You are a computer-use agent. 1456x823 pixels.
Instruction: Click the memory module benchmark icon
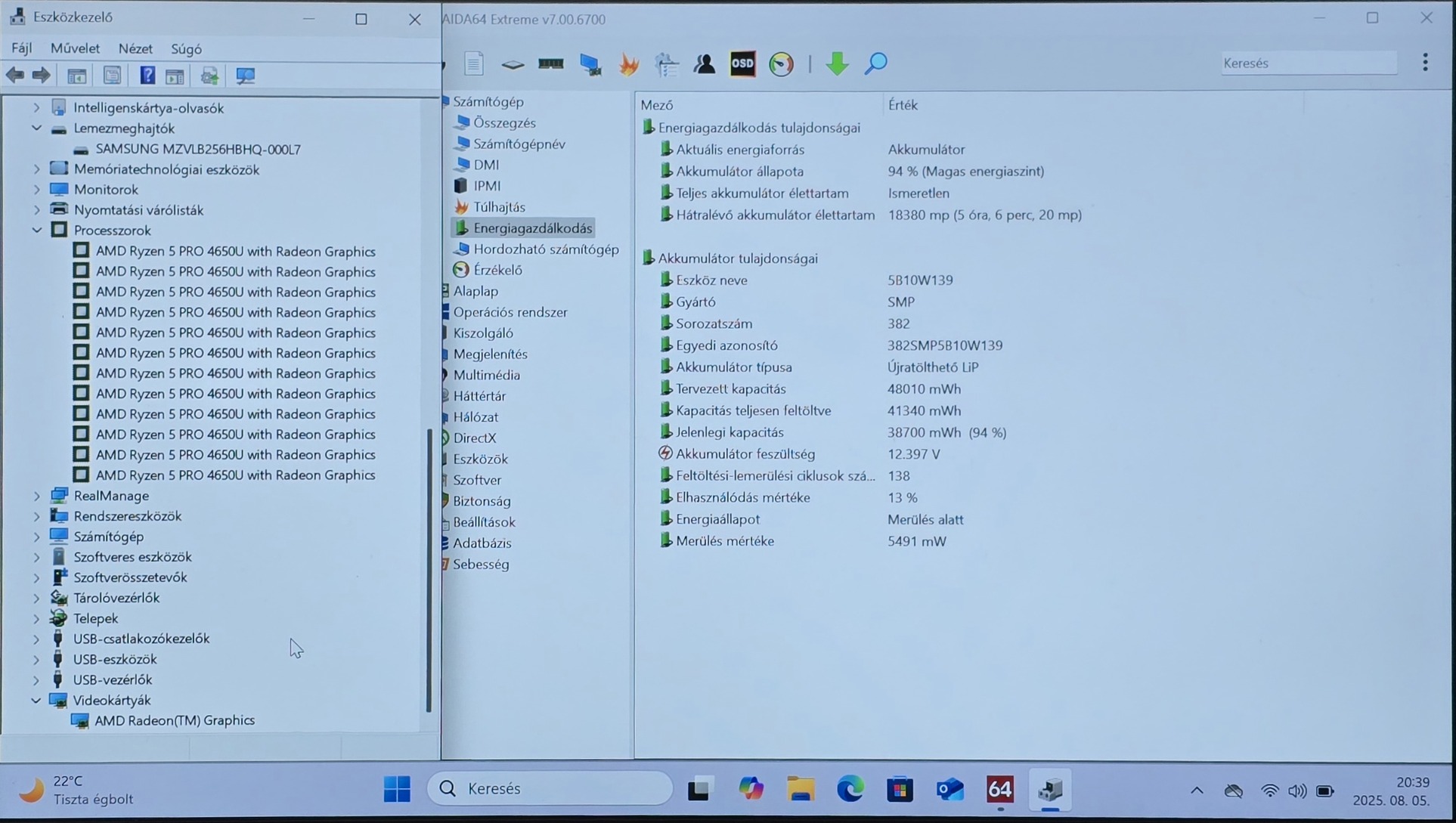pyautogui.click(x=550, y=64)
